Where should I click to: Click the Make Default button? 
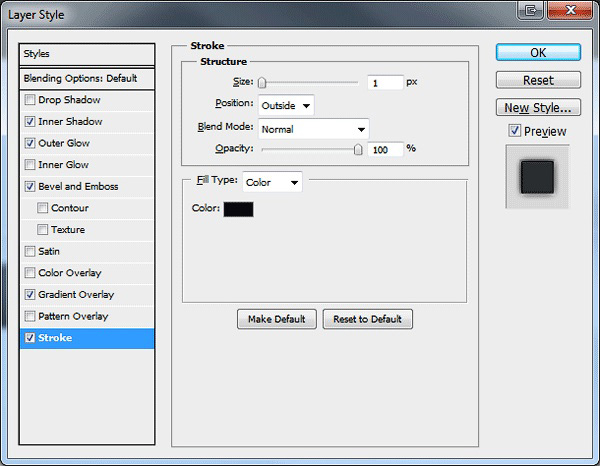[277, 319]
